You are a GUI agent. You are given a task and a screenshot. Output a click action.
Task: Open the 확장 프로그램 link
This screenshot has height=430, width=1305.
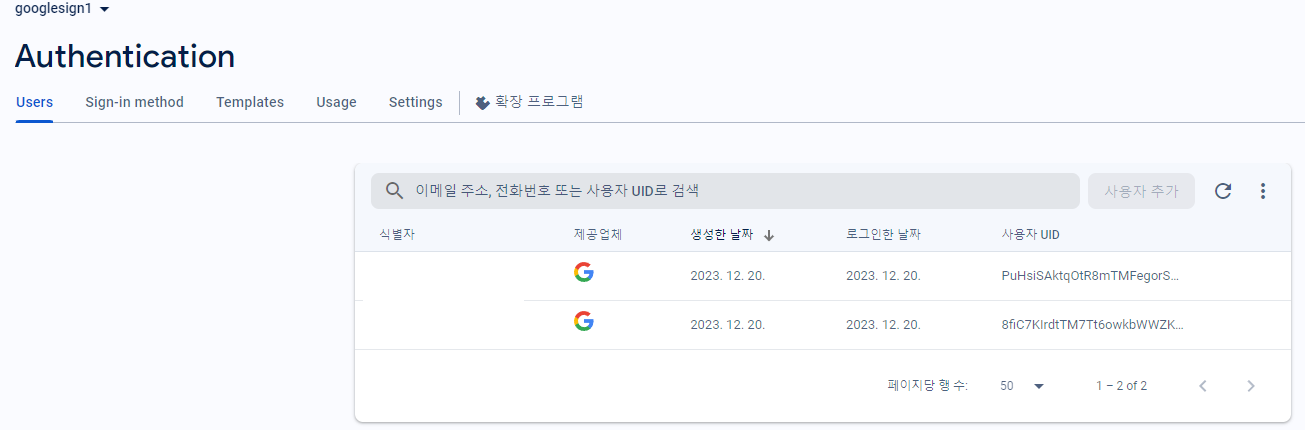pyautogui.click(x=529, y=102)
